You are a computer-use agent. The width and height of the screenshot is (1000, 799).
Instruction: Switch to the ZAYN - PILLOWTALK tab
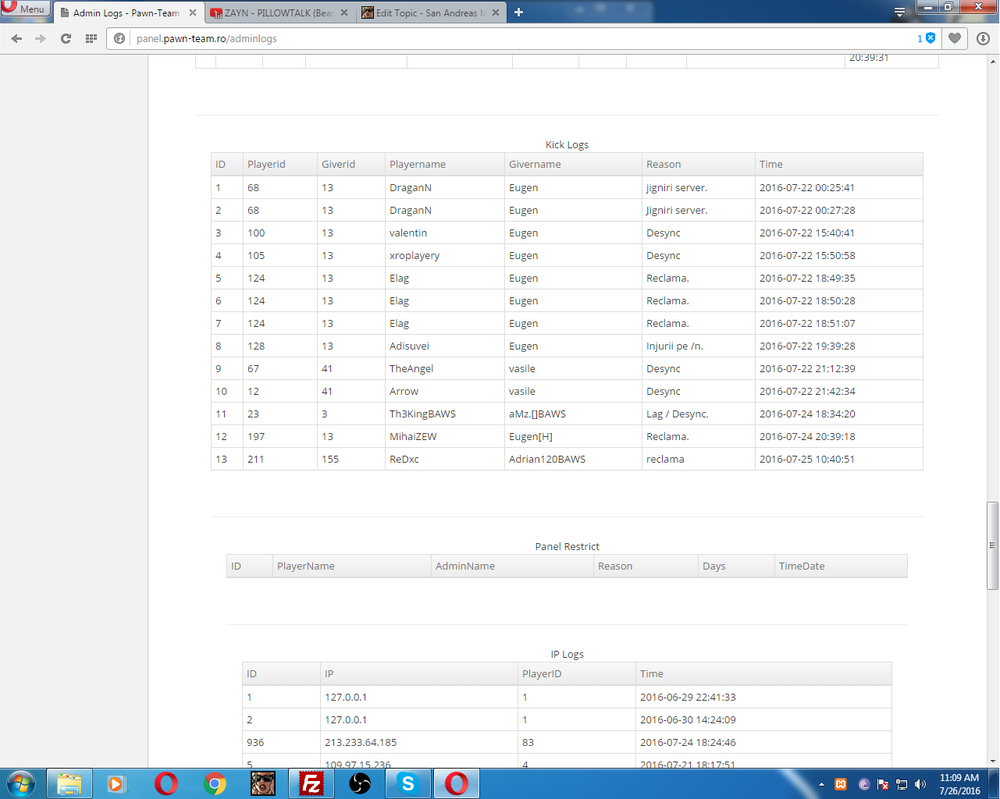(279, 13)
